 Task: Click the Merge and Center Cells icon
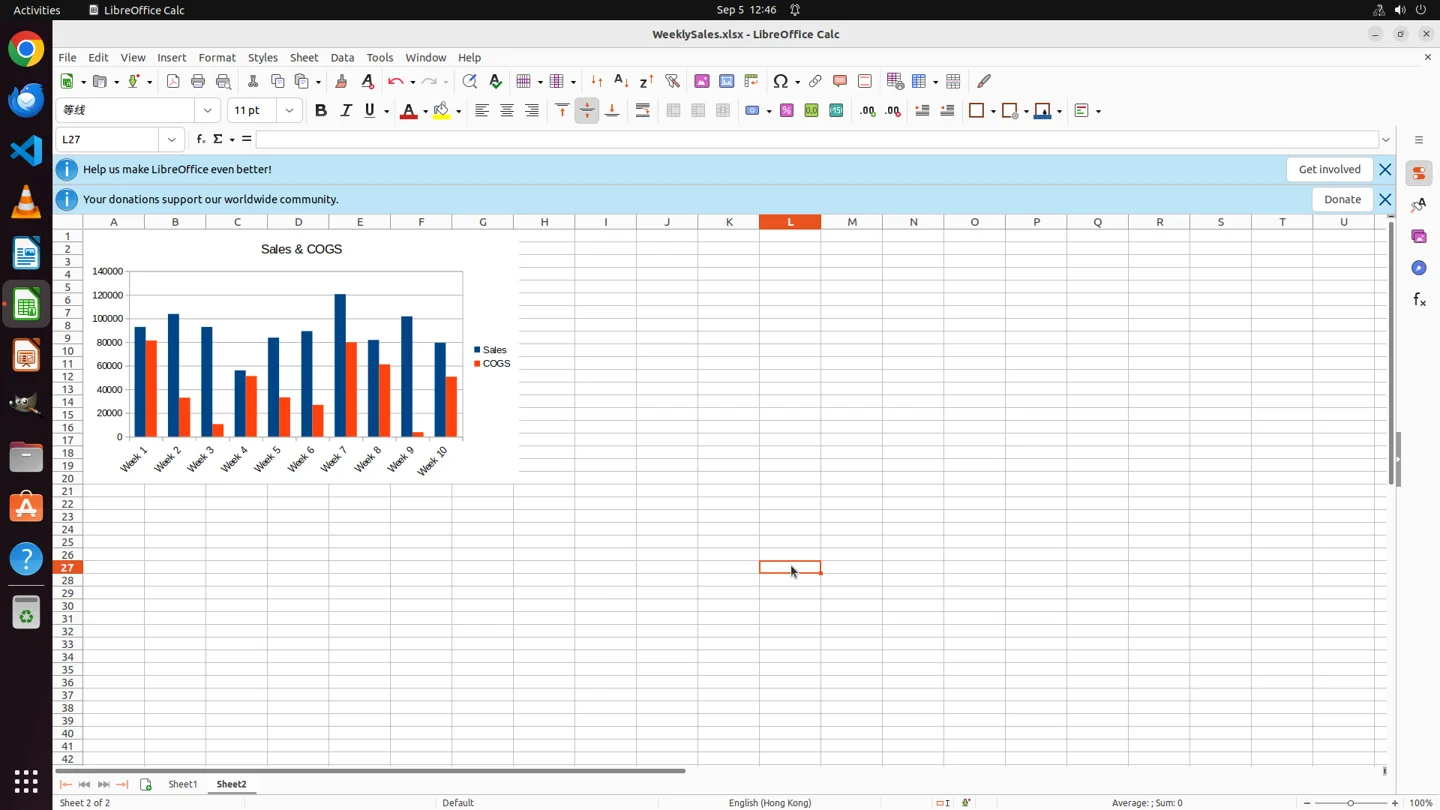(x=674, y=111)
